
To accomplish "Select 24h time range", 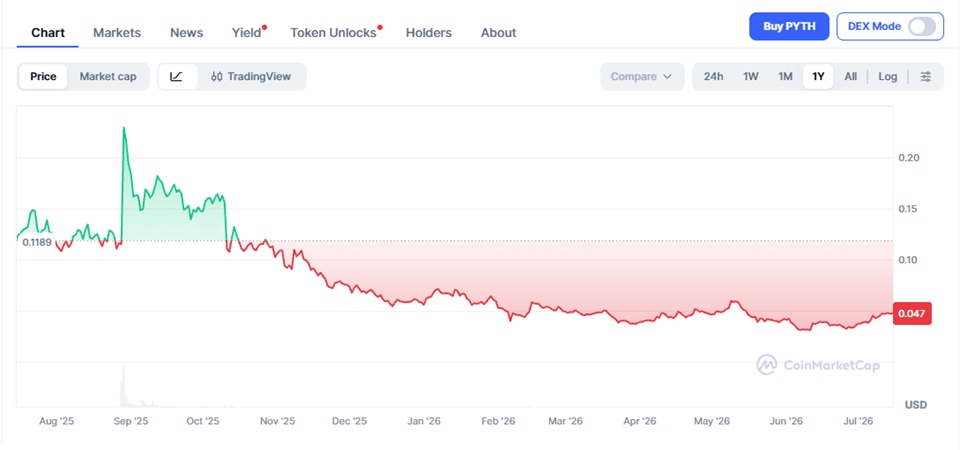I will (x=713, y=77).
